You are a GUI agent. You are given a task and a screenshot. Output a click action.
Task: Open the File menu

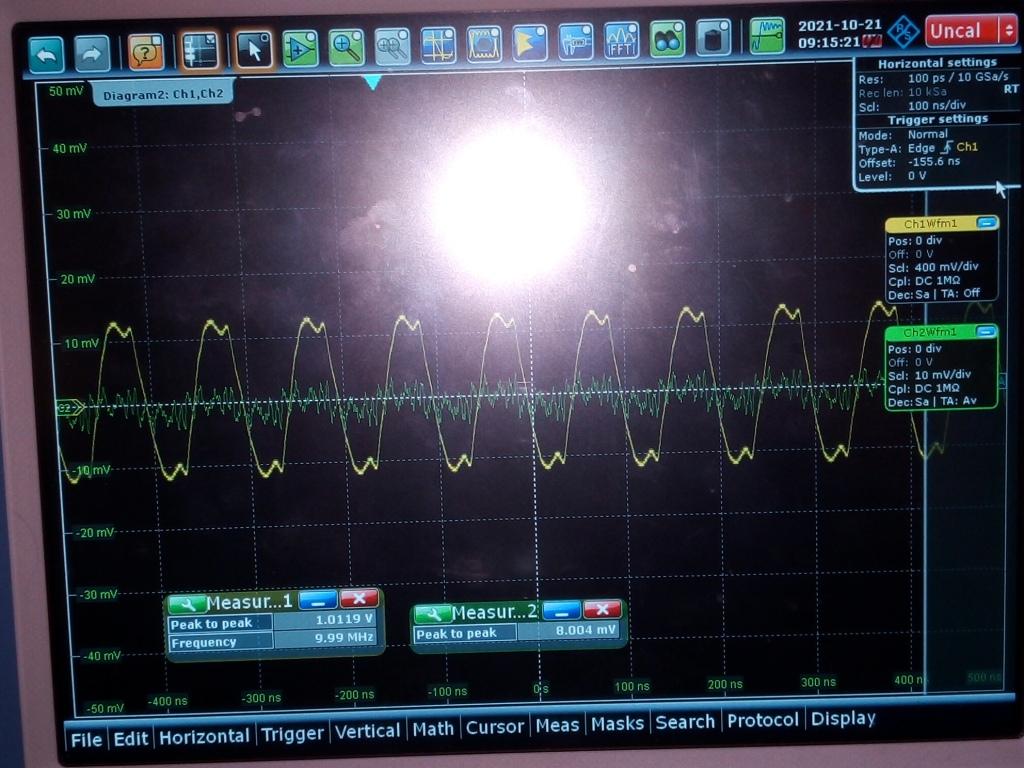pyautogui.click(x=86, y=740)
